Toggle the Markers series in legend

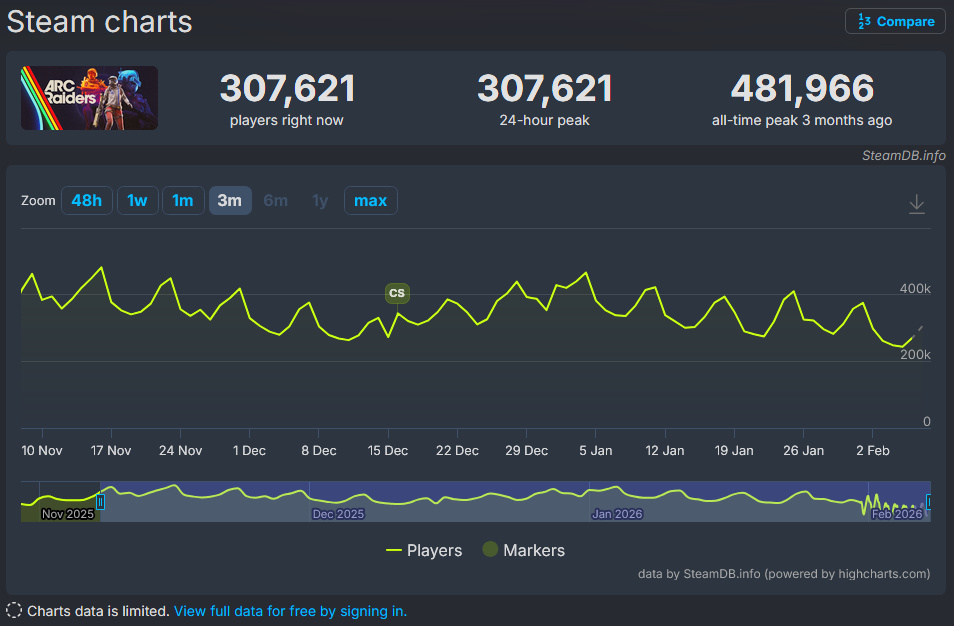tap(524, 551)
